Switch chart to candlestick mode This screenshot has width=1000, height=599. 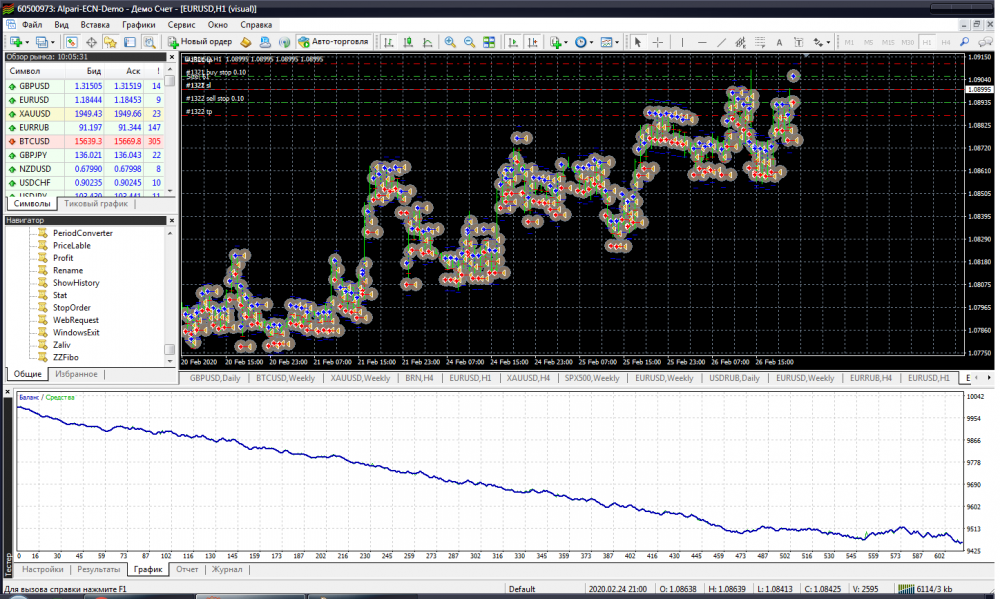(408, 42)
